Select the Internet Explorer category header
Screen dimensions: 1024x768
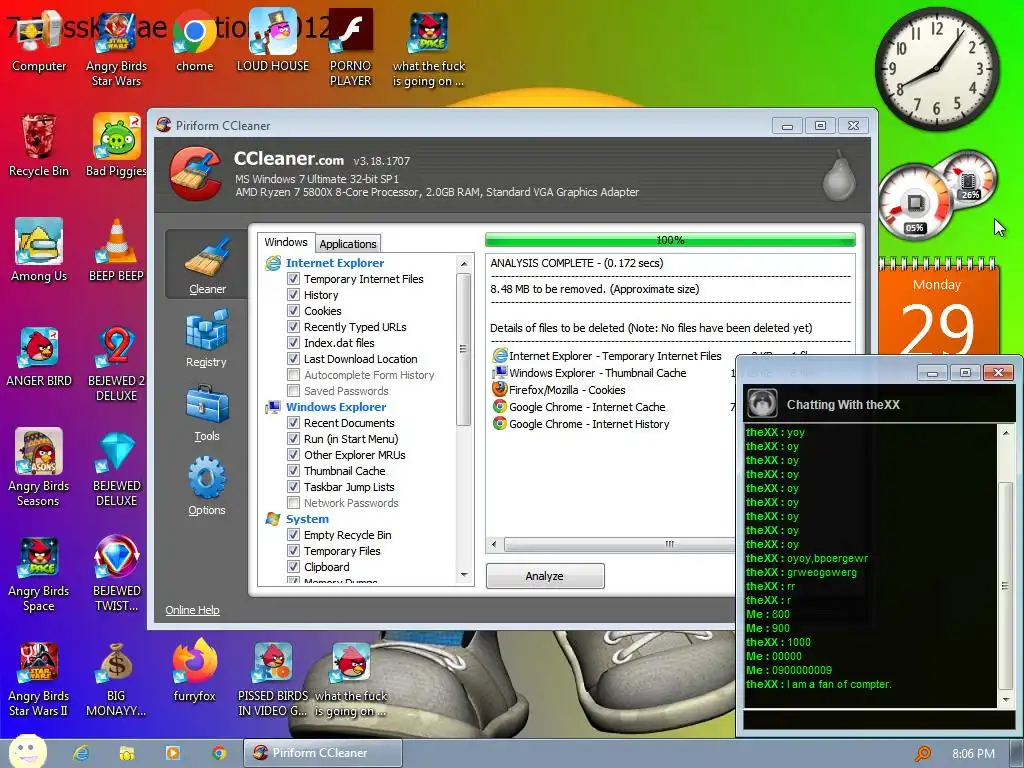[x=334, y=263]
